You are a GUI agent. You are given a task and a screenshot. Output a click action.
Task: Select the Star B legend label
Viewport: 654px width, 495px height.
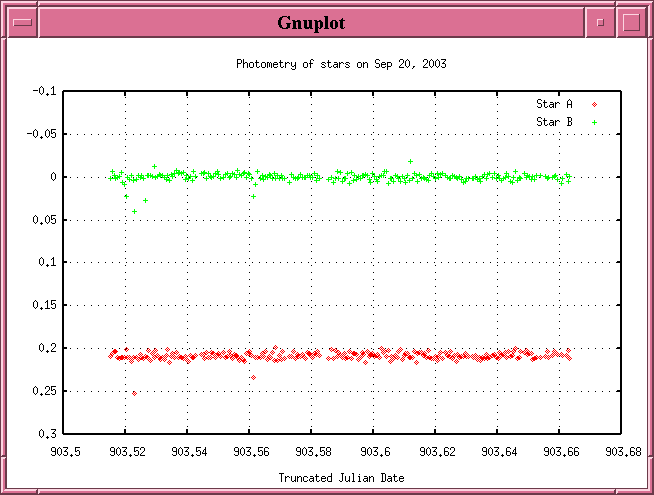(x=554, y=122)
